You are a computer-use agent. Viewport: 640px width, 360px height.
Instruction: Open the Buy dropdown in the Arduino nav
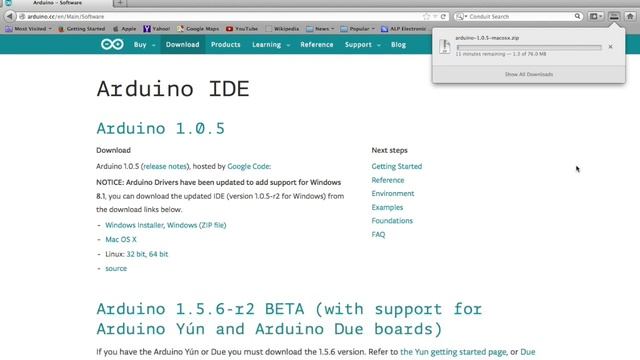(144, 44)
